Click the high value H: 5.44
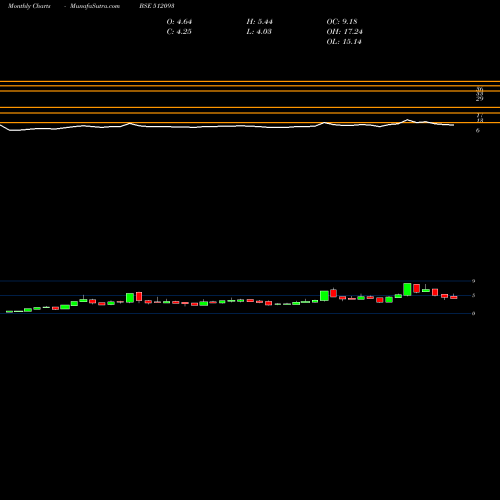This screenshot has height=500, width=500. pos(260,22)
